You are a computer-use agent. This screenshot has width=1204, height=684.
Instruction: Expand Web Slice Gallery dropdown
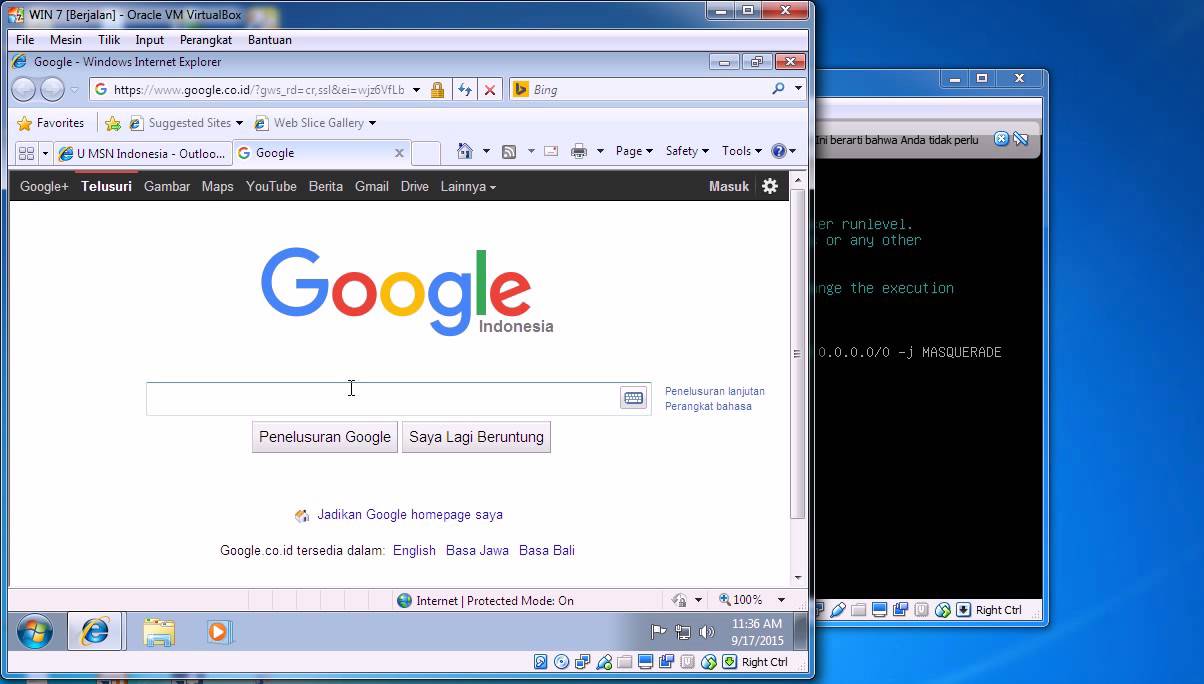tap(372, 123)
